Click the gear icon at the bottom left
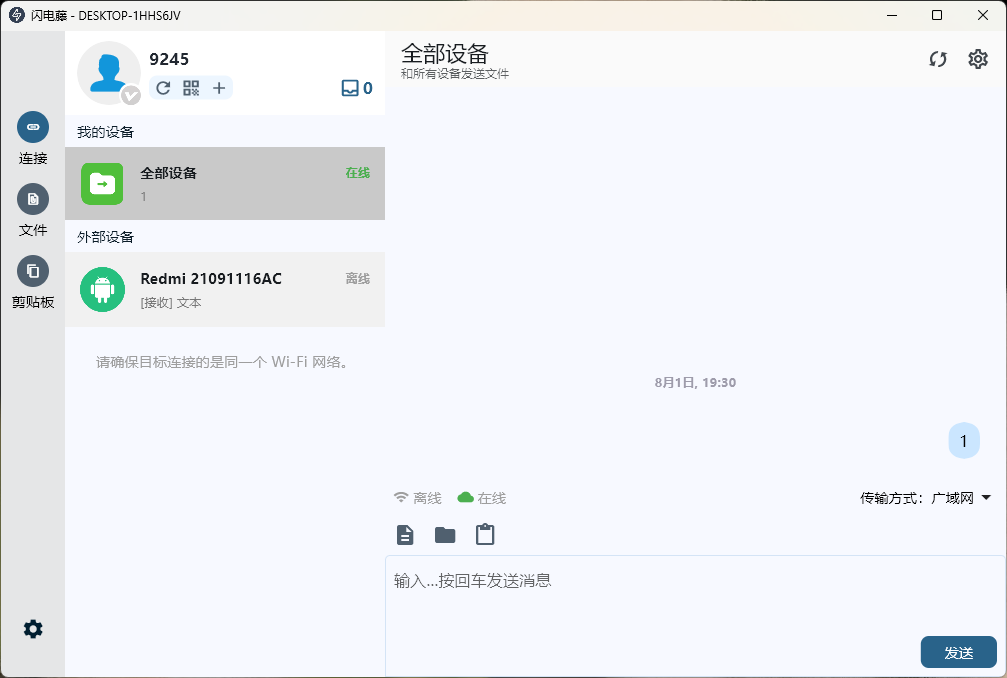Image resolution: width=1007 pixels, height=678 pixels. (x=33, y=628)
